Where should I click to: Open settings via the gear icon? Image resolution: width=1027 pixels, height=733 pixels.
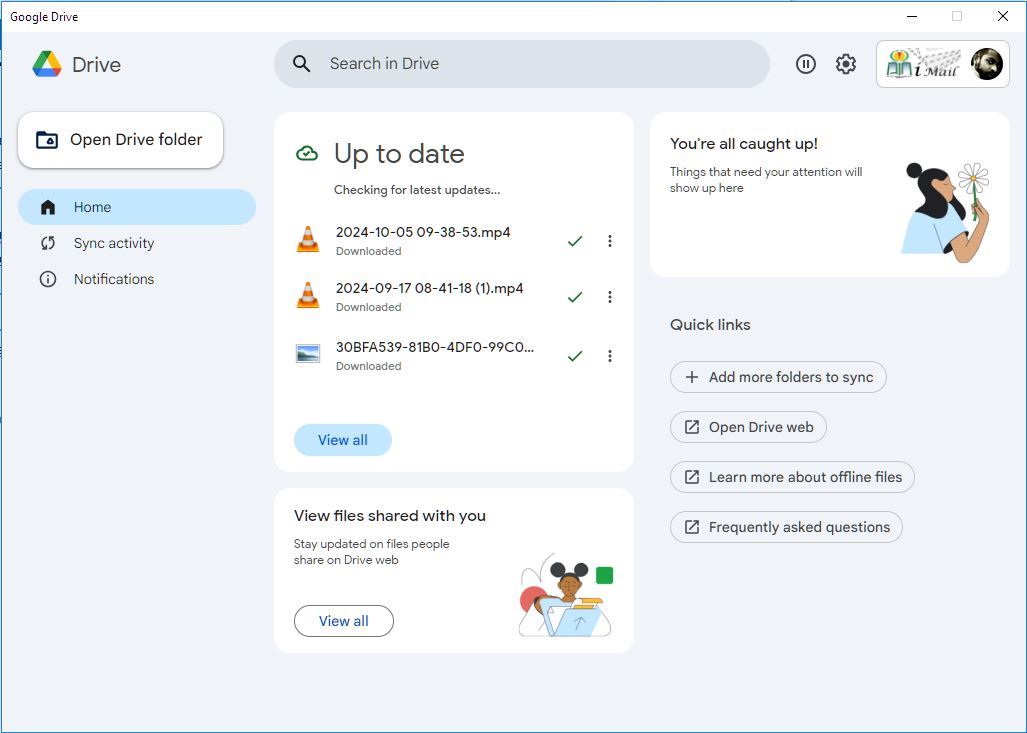(x=846, y=64)
